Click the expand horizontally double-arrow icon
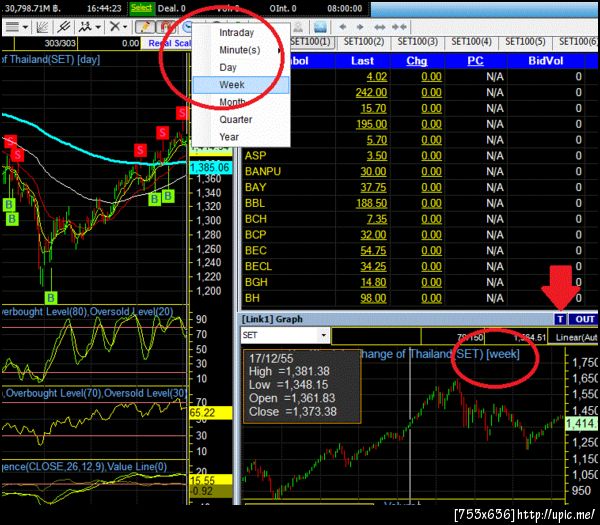The height and width of the screenshot is (525, 600). [x=380, y=27]
